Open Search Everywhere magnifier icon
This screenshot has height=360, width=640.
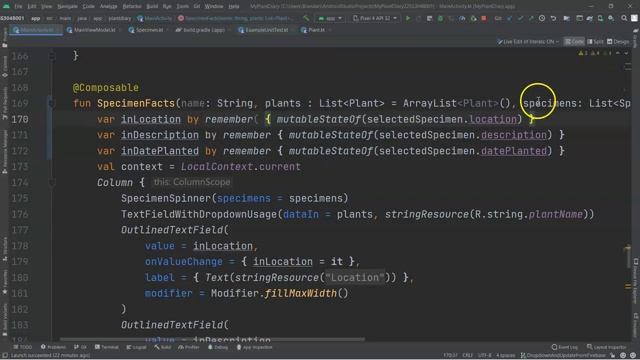tap(624, 18)
